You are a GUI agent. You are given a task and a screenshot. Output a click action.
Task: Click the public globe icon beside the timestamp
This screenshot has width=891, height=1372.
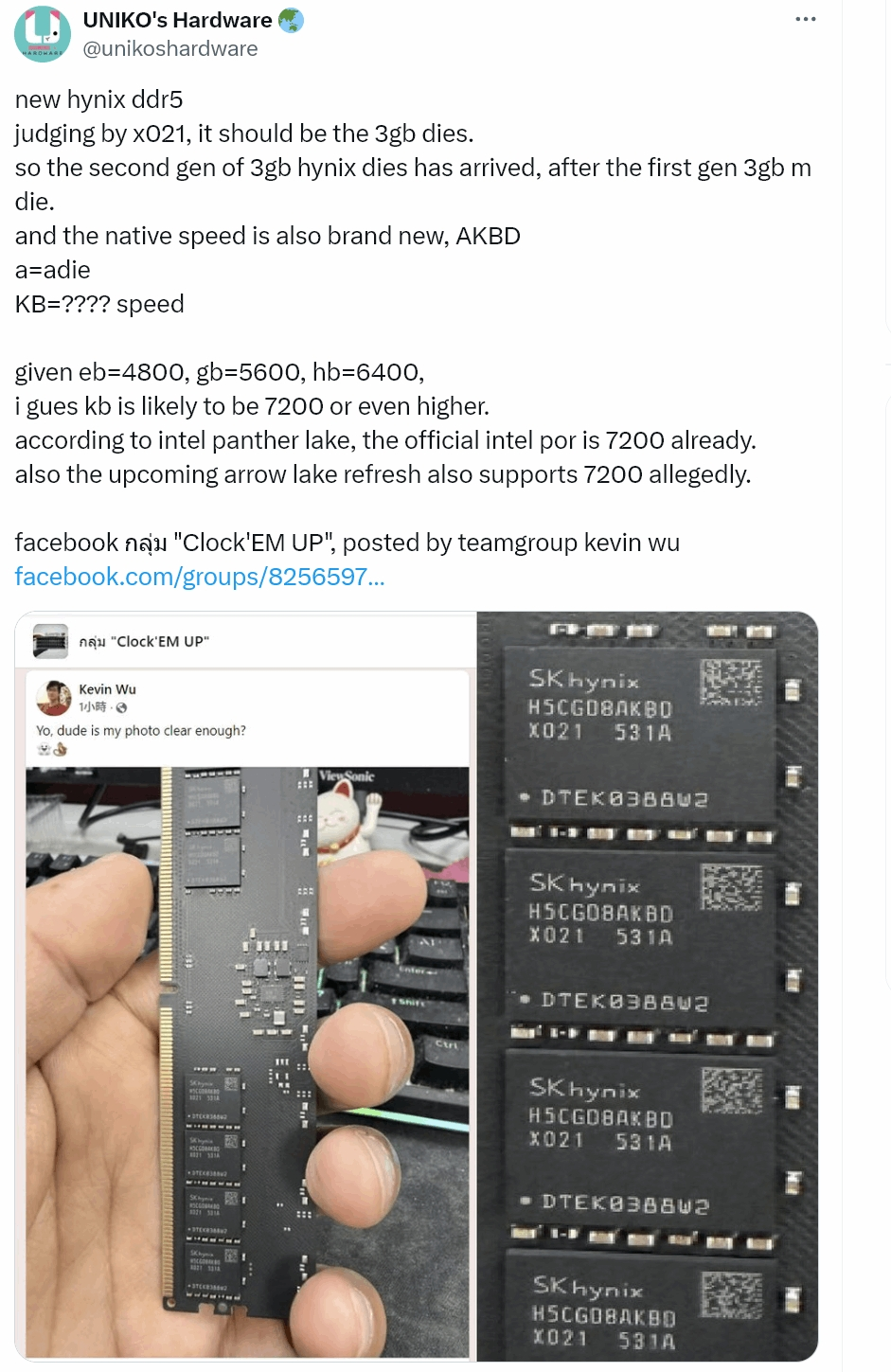pyautogui.click(x=121, y=707)
